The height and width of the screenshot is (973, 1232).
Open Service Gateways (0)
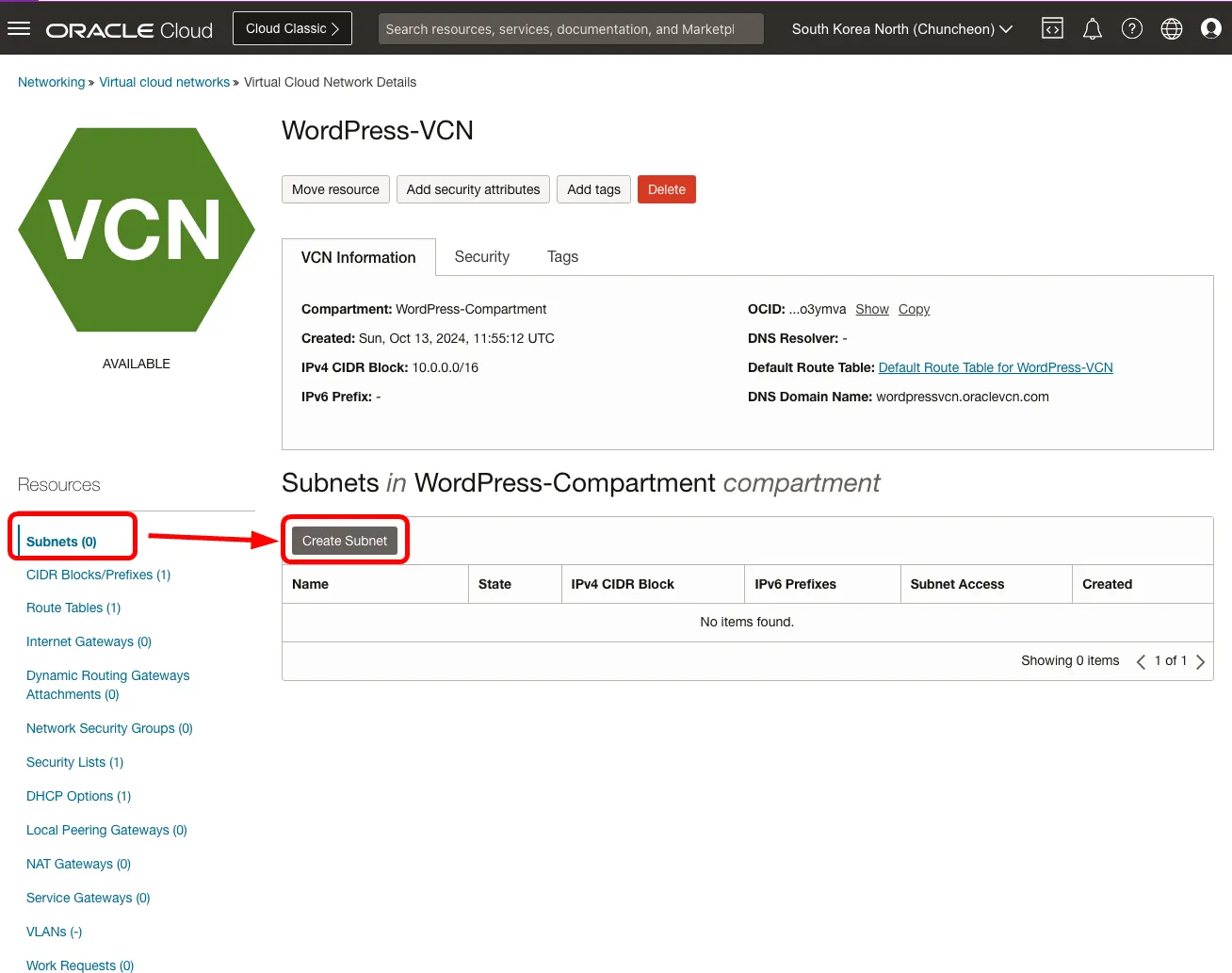pyautogui.click(x=89, y=898)
